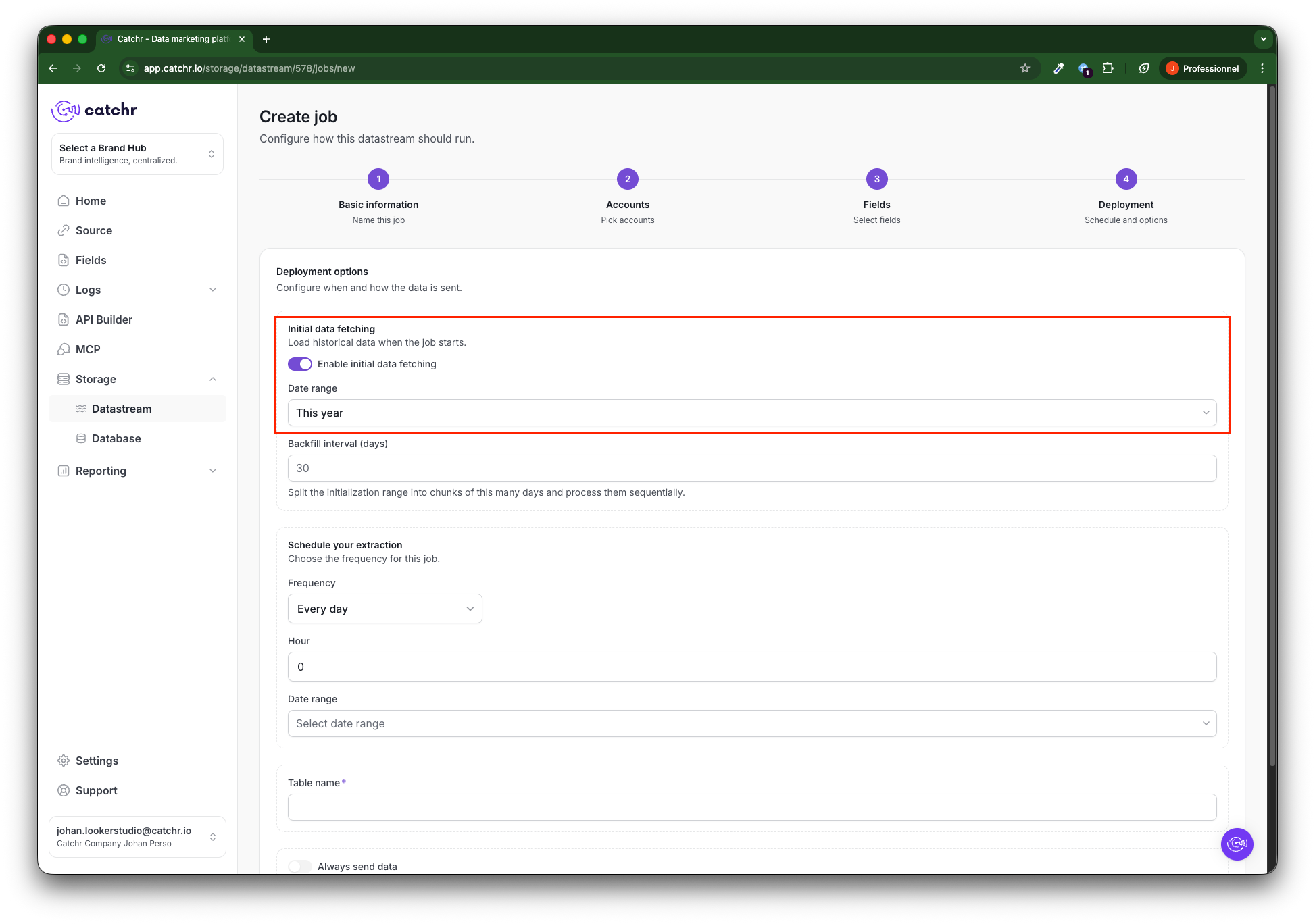Go to step 2 Accounts

(x=627, y=179)
